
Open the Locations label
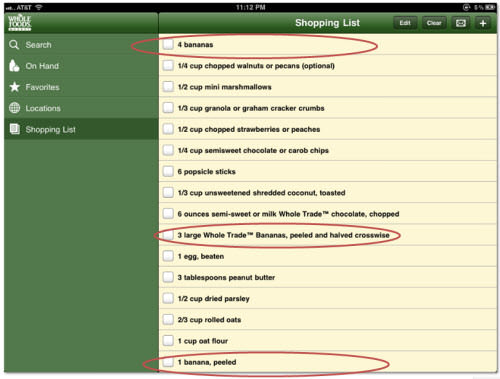43,108
